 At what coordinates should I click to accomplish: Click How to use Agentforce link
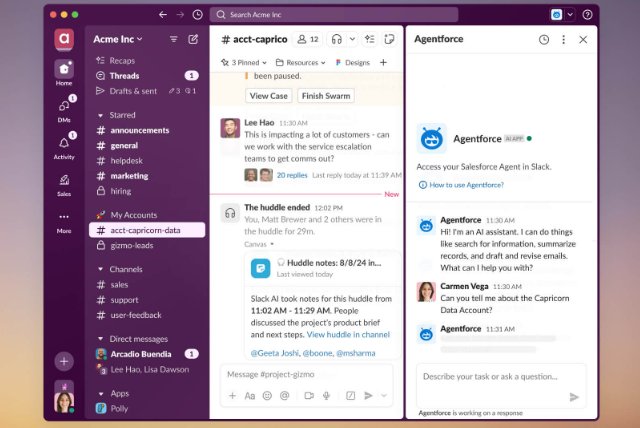(x=461, y=185)
